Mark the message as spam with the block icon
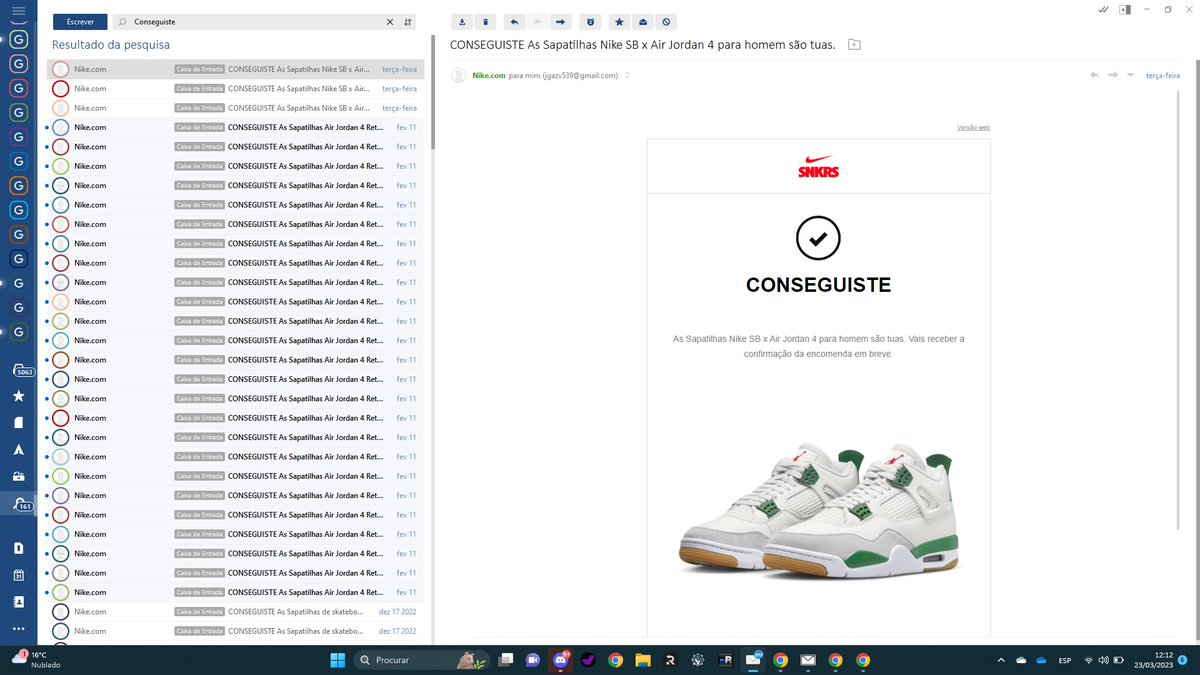The height and width of the screenshot is (675, 1200). point(666,21)
